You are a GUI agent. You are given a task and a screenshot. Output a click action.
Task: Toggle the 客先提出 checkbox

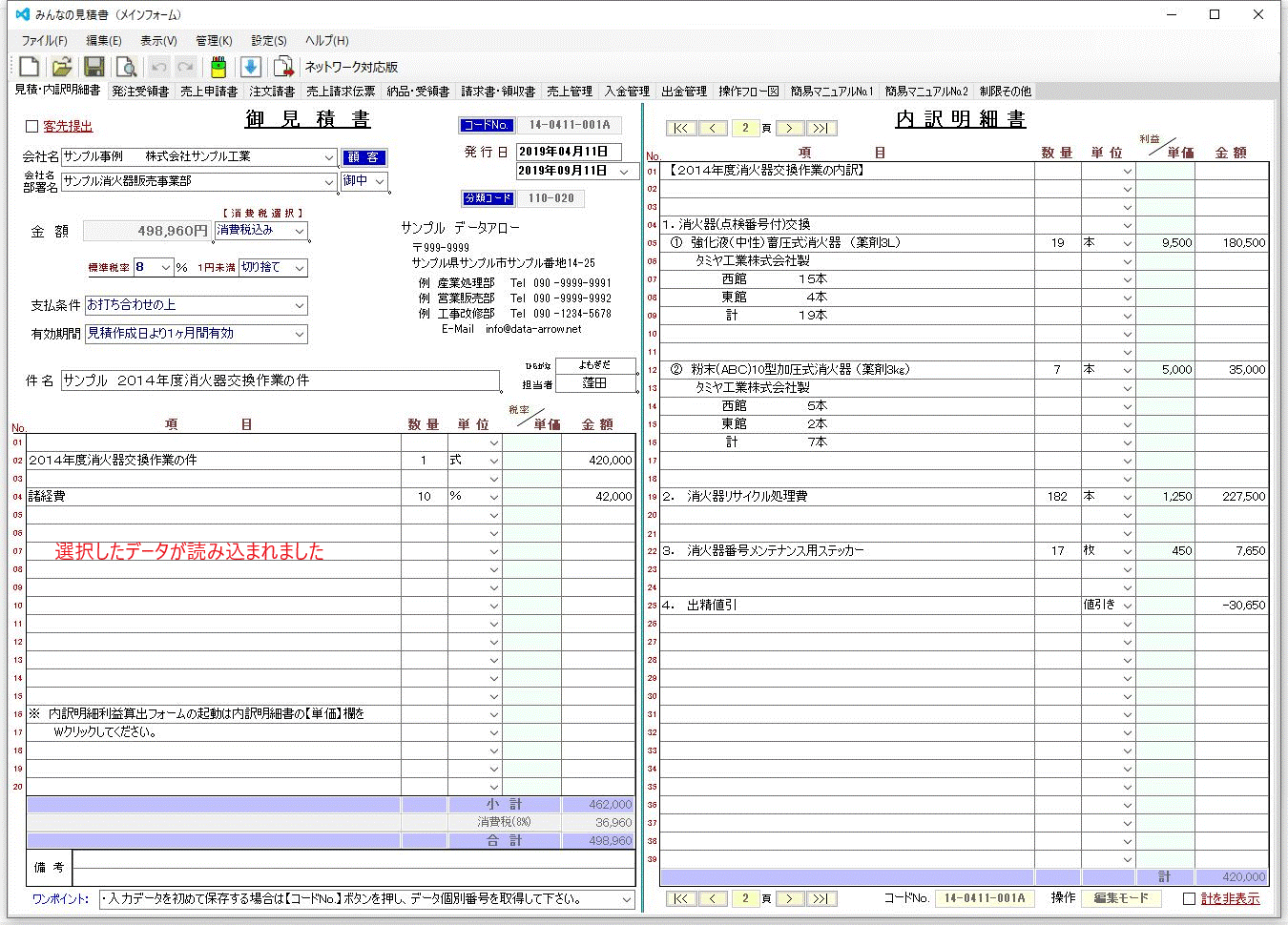pos(31,126)
